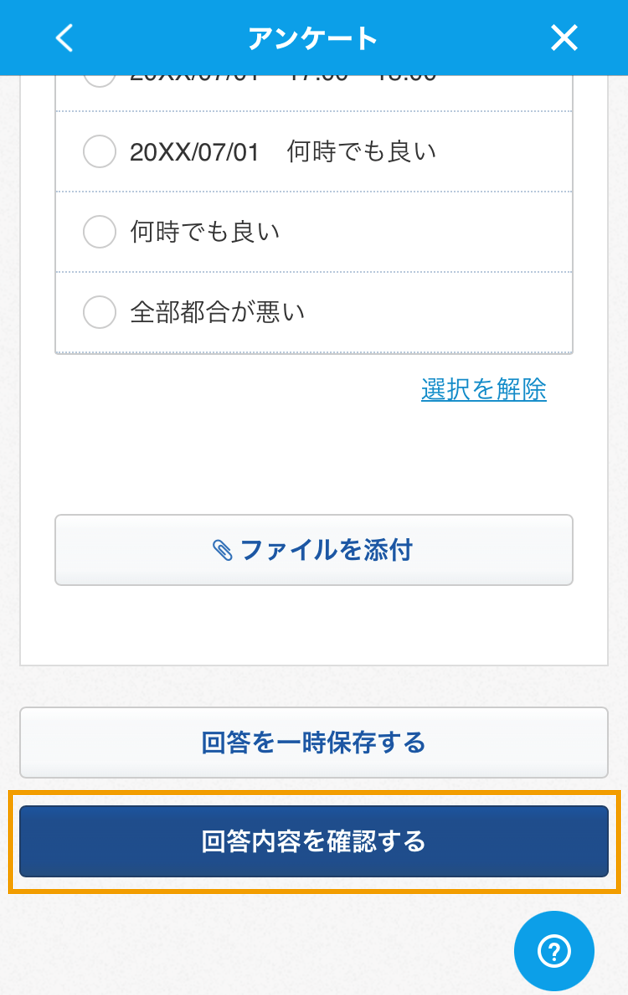Confirm answers with the 回答内容を確認する button
The image size is (628, 995).
click(314, 841)
